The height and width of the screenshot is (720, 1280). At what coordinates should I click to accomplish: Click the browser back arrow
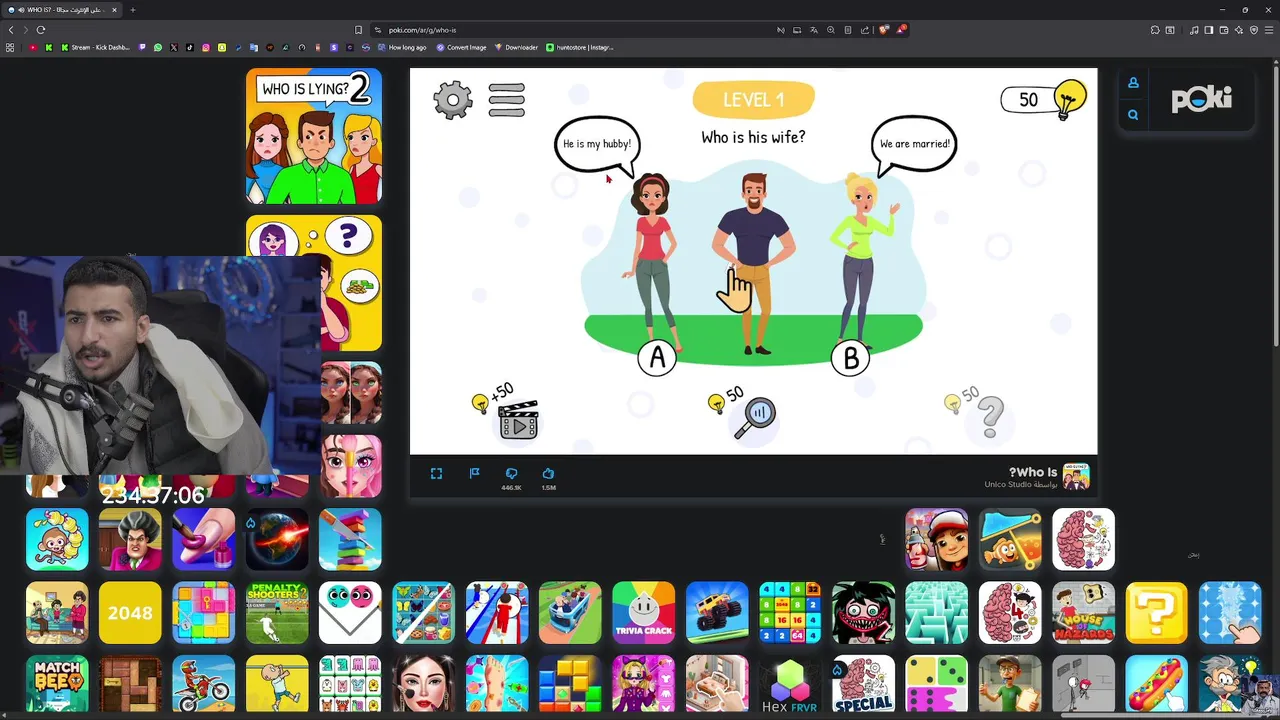(11, 30)
